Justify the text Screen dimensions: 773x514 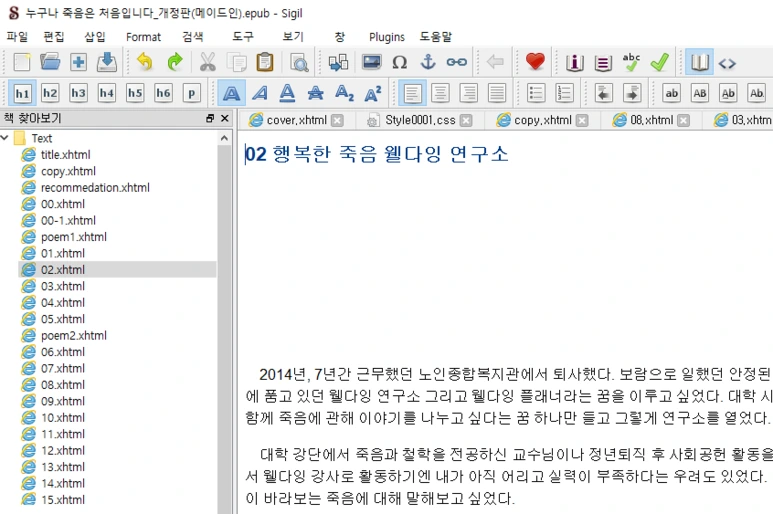[x=497, y=93]
